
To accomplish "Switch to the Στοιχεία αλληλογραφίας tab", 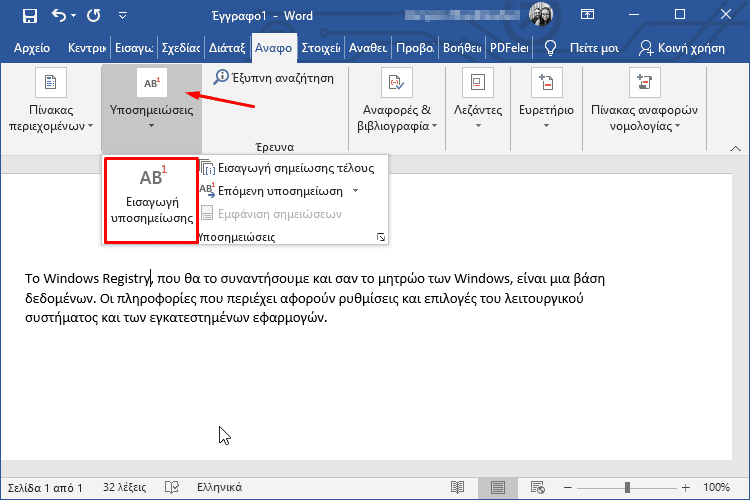I will pos(320,48).
